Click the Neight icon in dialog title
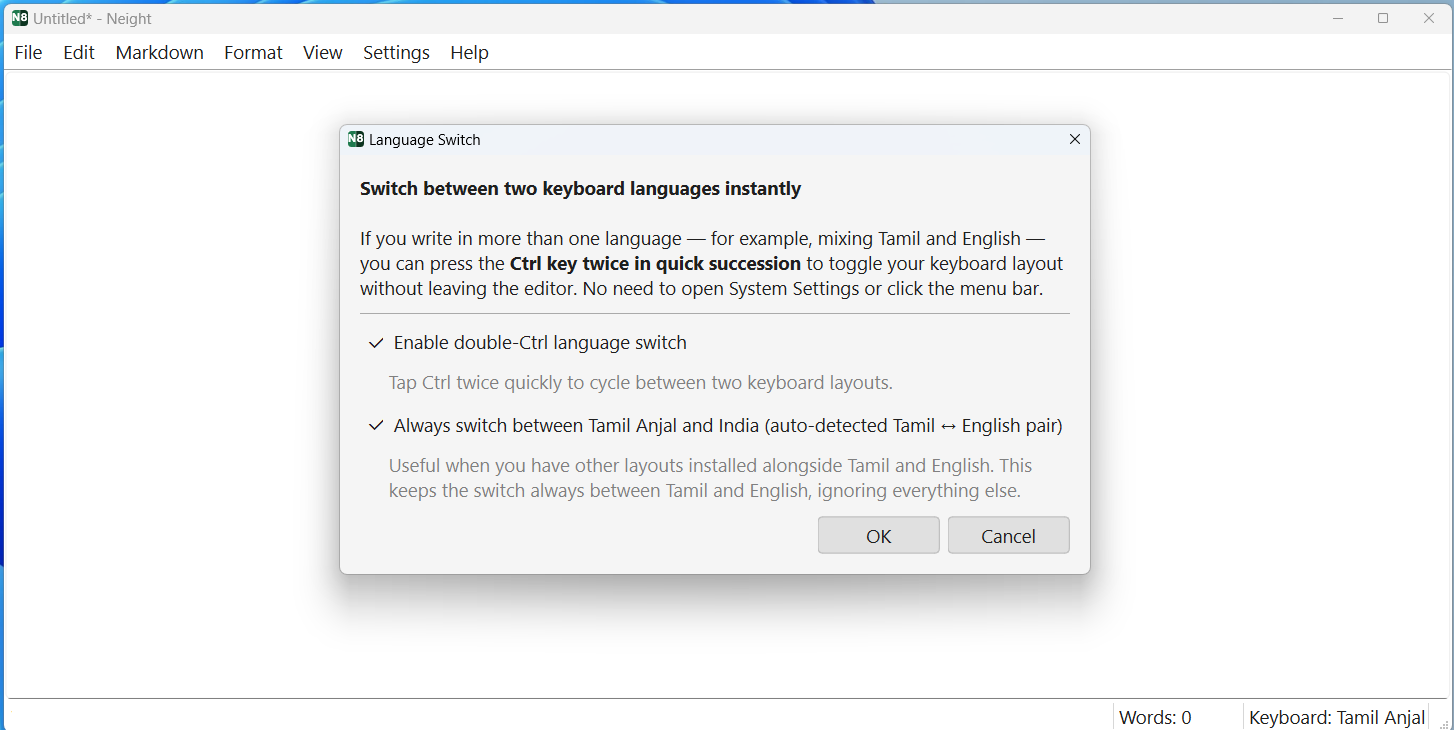 click(355, 139)
